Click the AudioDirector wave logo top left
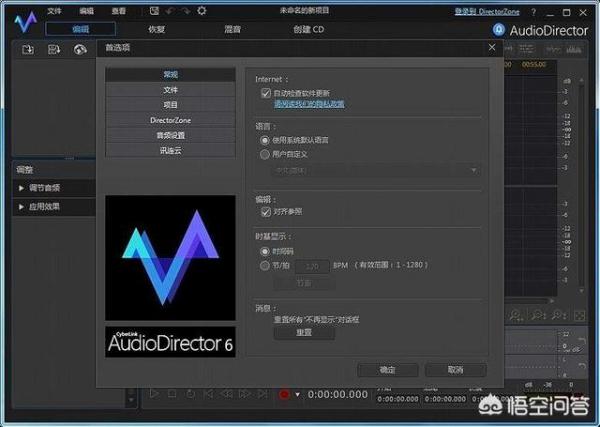 click(x=26, y=22)
